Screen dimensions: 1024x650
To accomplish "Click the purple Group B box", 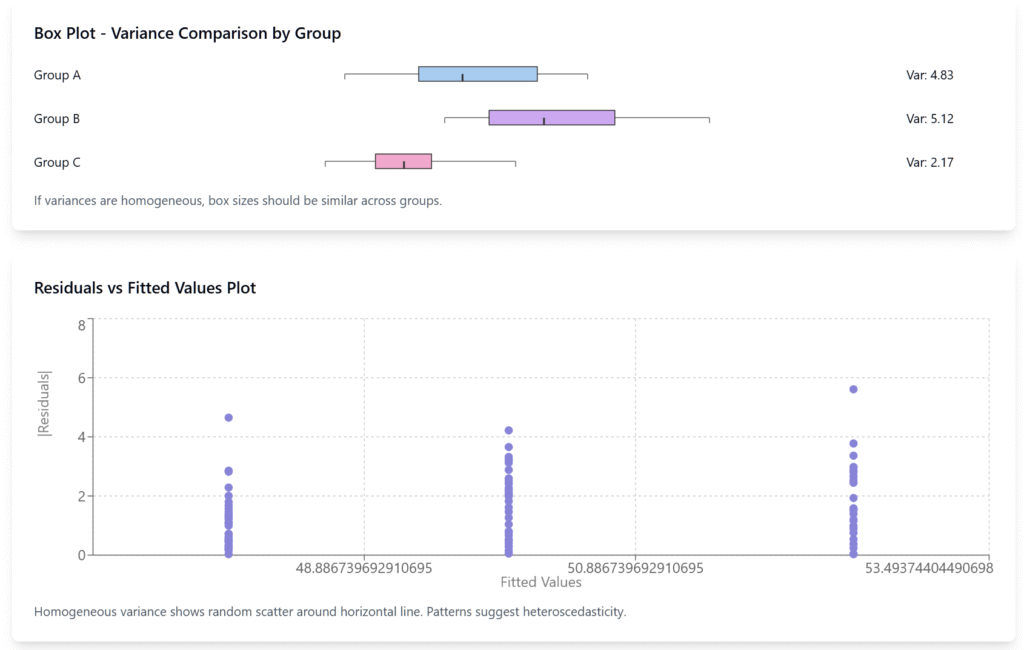I will pos(552,118).
